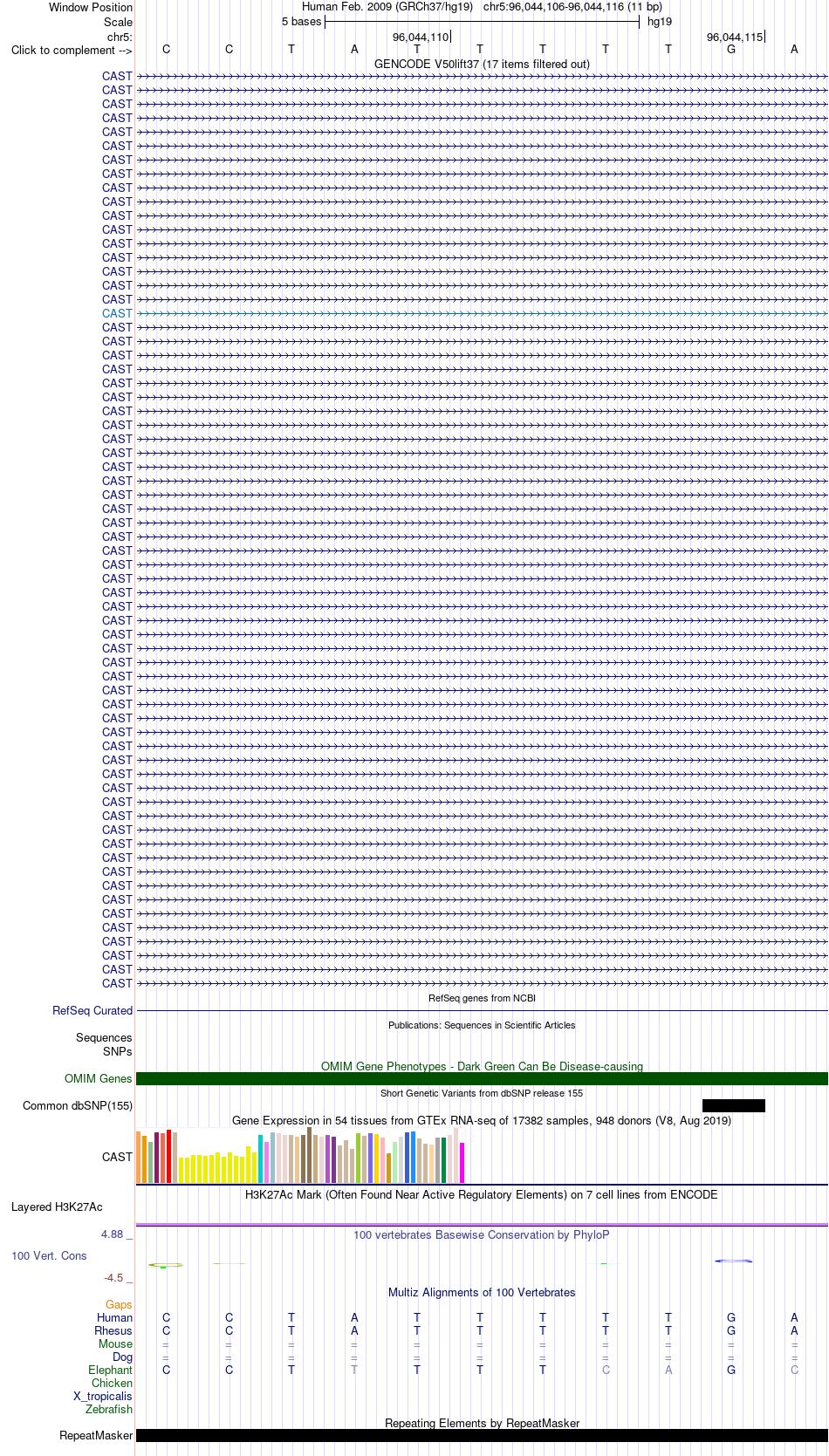The image size is (829, 1456).
Task: Click 'Human Feb. 2009 (GRCh37/hg19)' text
Action: [387, 7]
